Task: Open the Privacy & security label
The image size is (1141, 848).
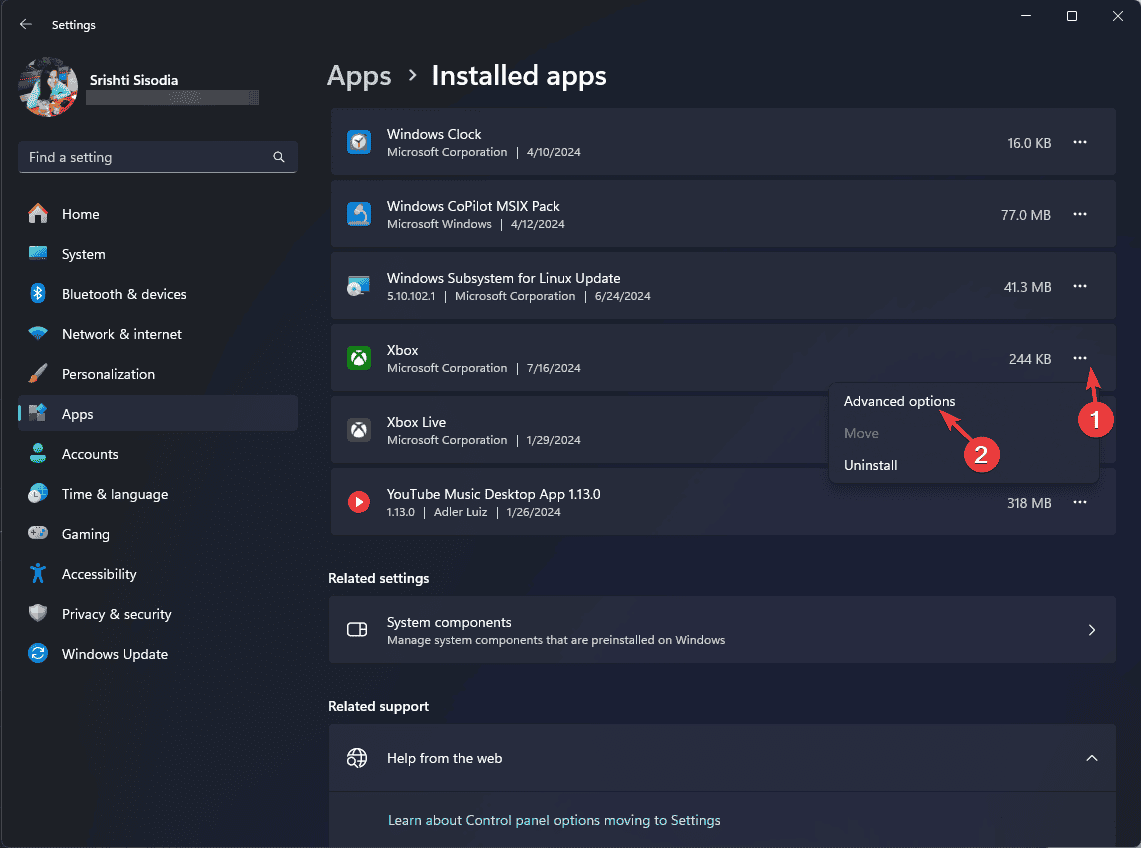Action: pos(116,614)
